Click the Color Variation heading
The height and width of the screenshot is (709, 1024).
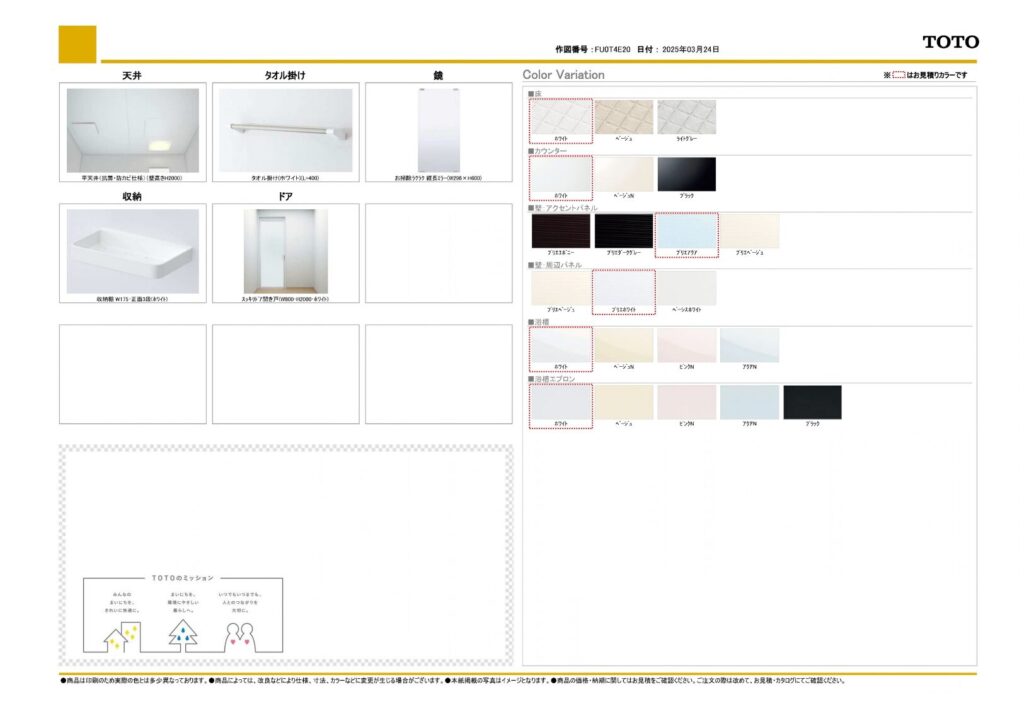coord(564,75)
